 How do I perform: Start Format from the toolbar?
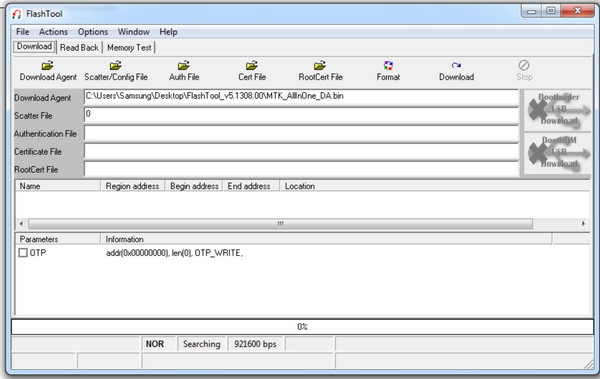[388, 71]
